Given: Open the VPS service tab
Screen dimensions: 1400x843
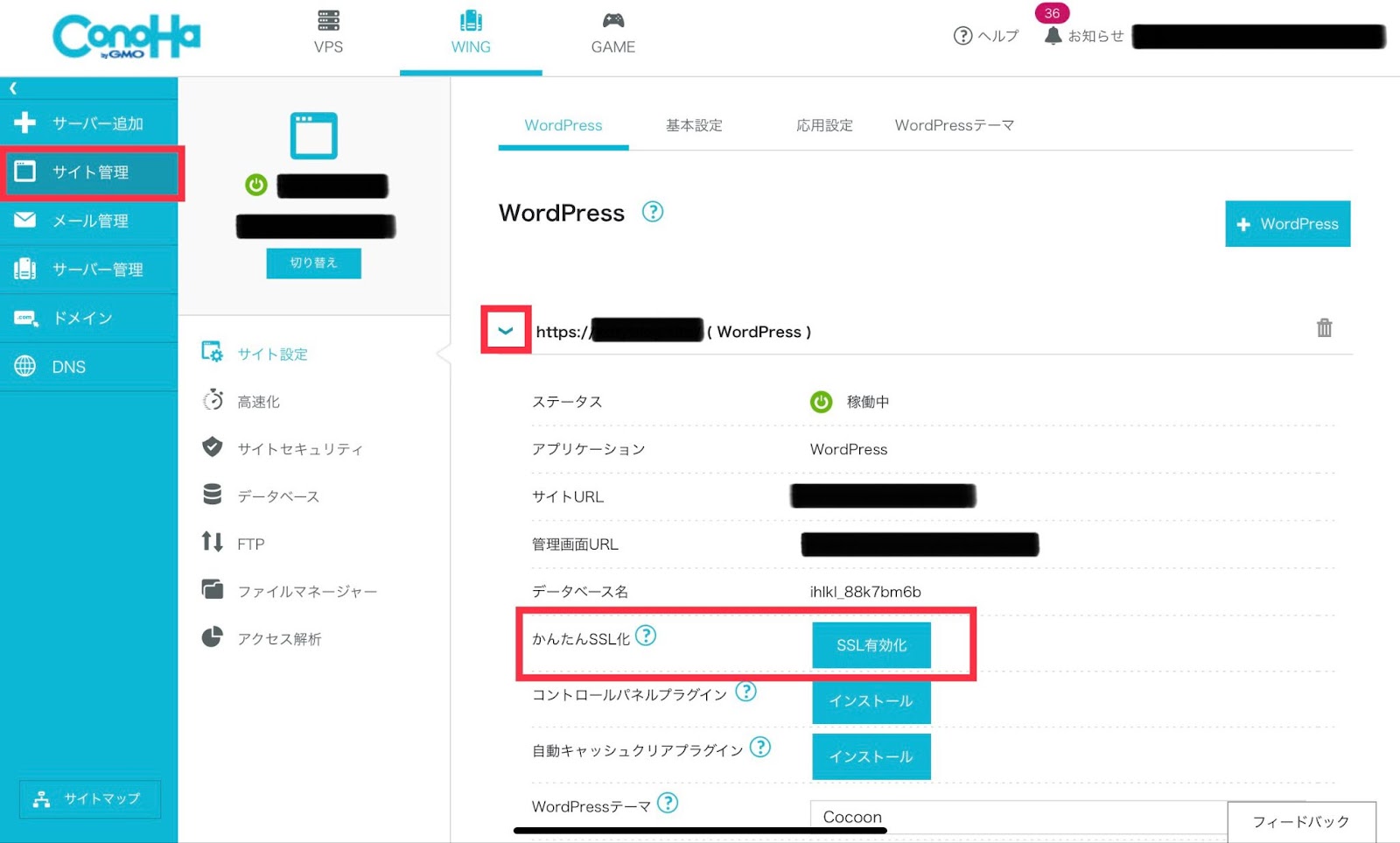Looking at the screenshot, I should [x=328, y=33].
